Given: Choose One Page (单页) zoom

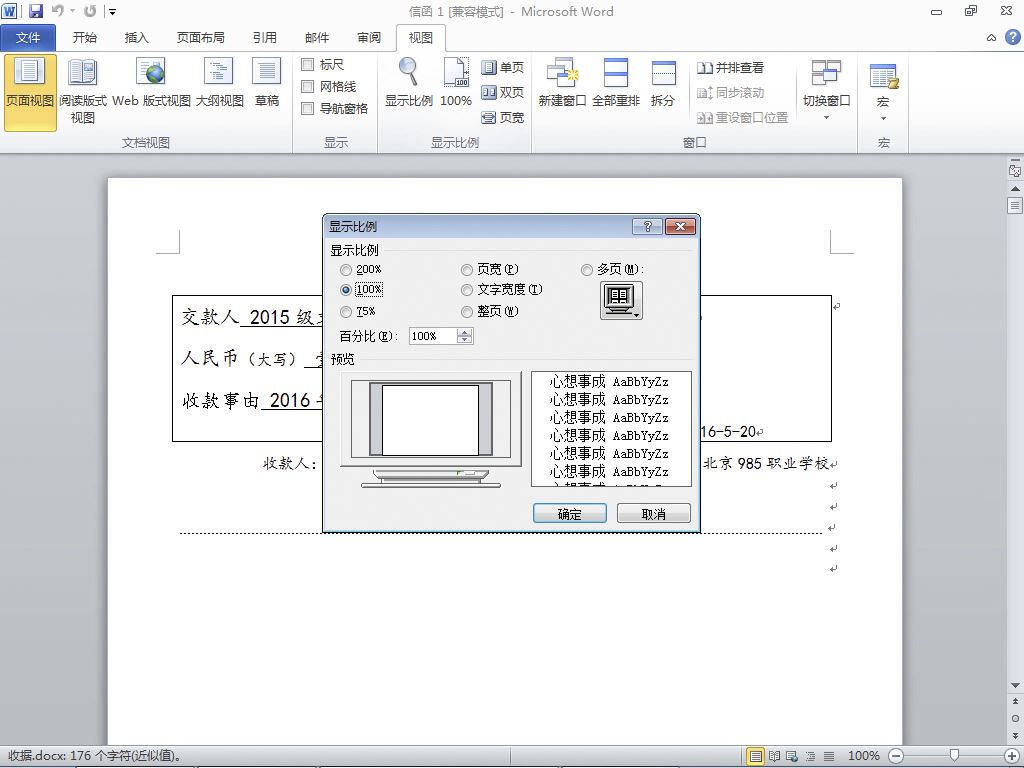Looking at the screenshot, I should [x=502, y=67].
